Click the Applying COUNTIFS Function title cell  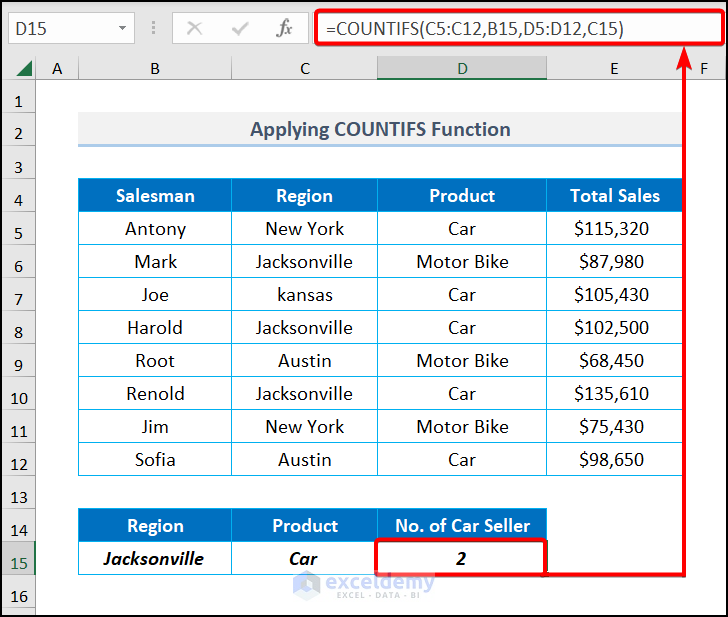380,129
